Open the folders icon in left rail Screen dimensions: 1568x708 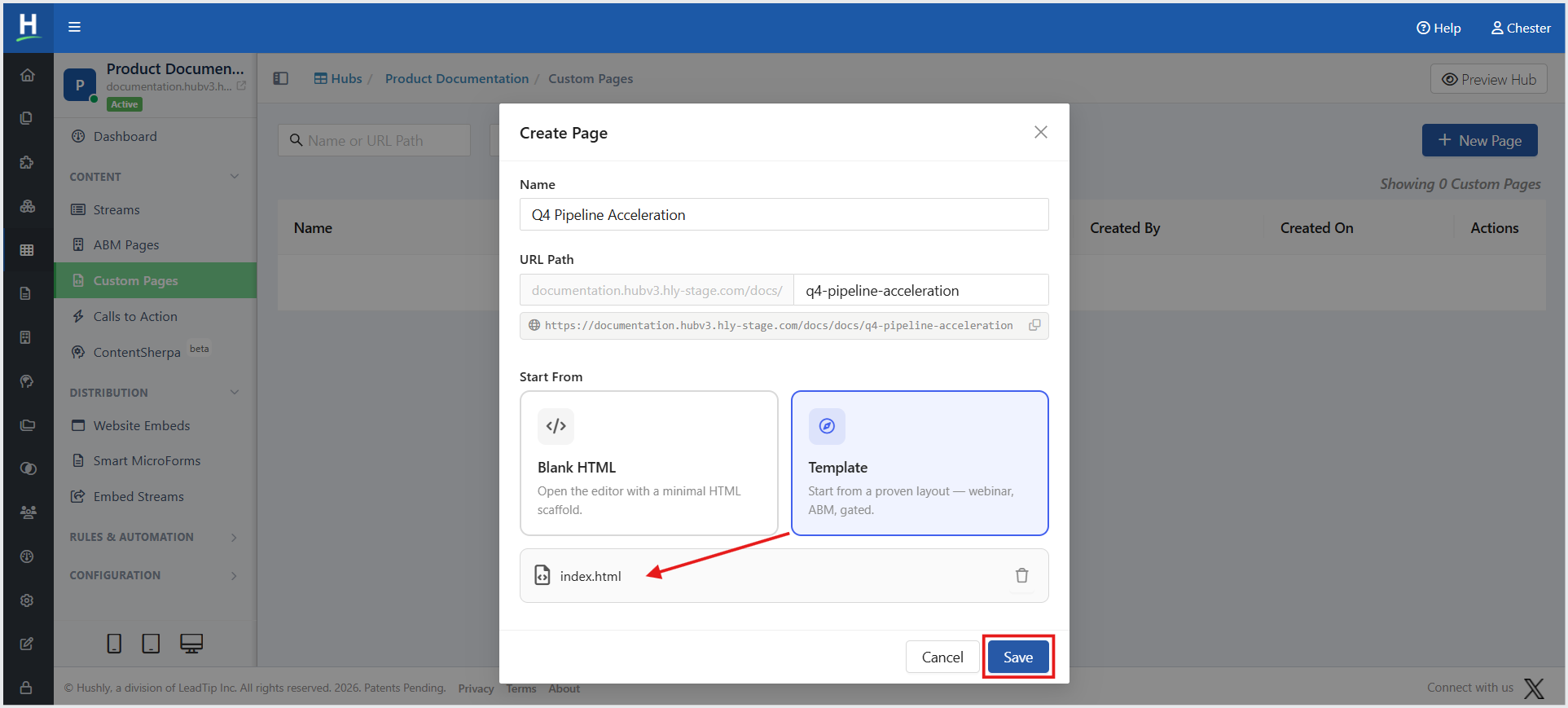point(27,424)
